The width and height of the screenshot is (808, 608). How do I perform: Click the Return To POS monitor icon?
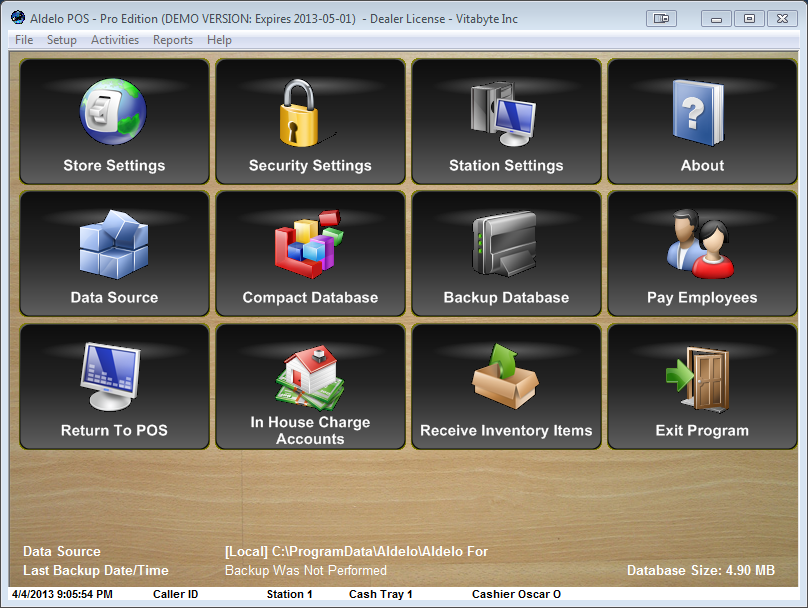coord(113,376)
